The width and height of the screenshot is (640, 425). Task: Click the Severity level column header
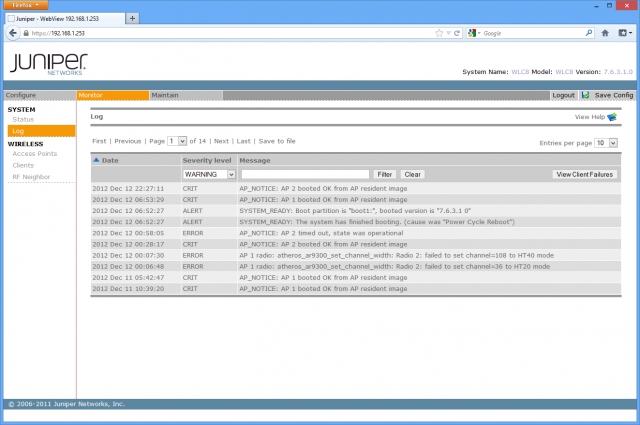click(207, 160)
